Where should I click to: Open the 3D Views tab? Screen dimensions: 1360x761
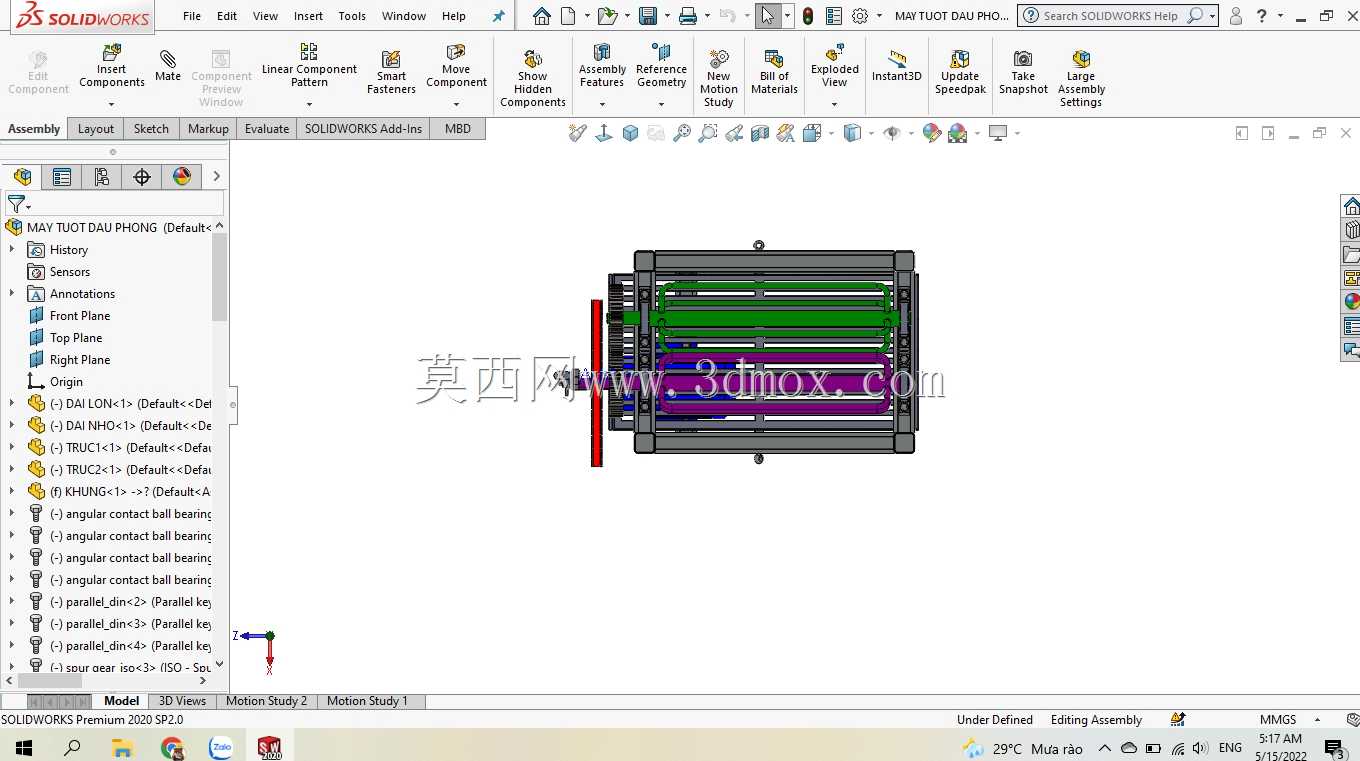(x=182, y=701)
